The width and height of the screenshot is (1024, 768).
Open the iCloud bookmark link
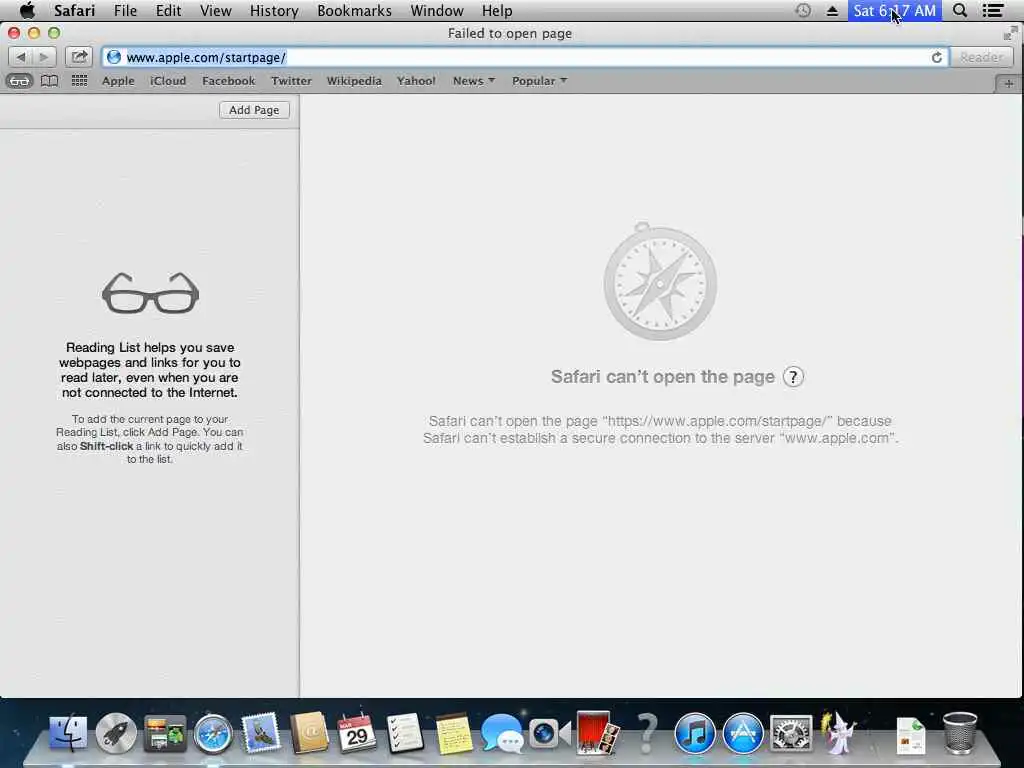click(x=168, y=81)
